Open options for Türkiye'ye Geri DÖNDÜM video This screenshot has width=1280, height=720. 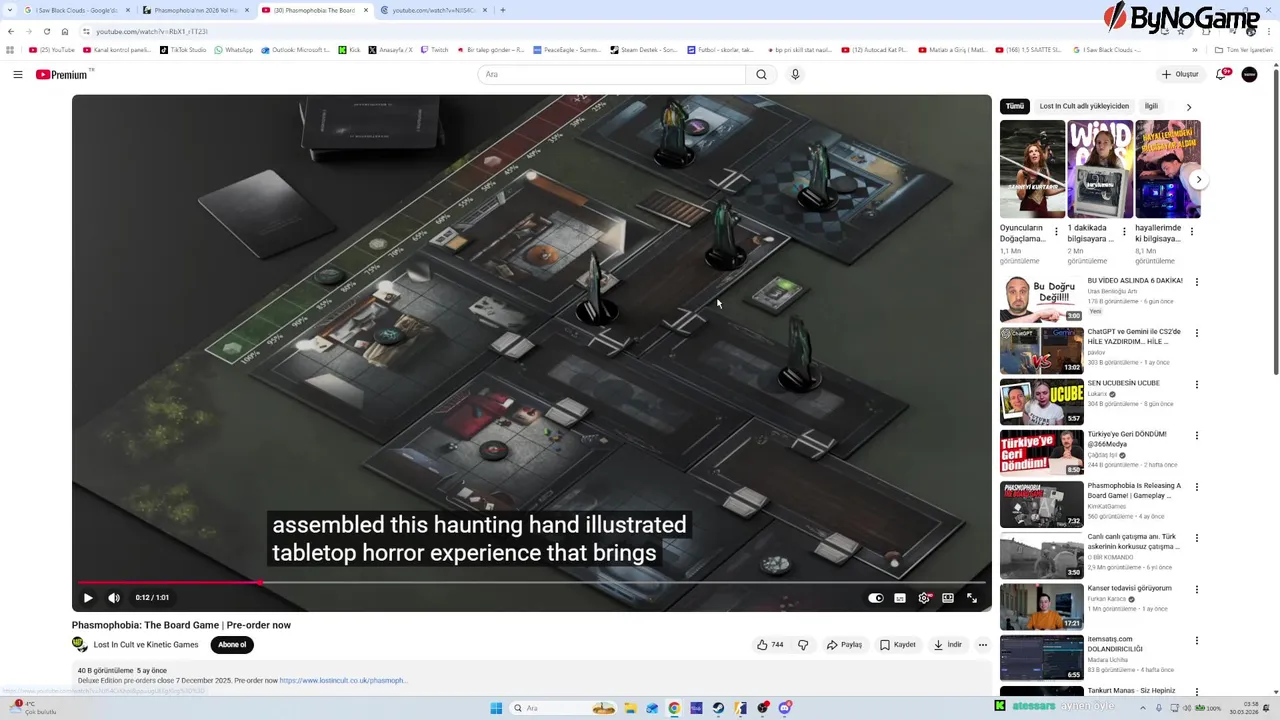[x=1196, y=436]
